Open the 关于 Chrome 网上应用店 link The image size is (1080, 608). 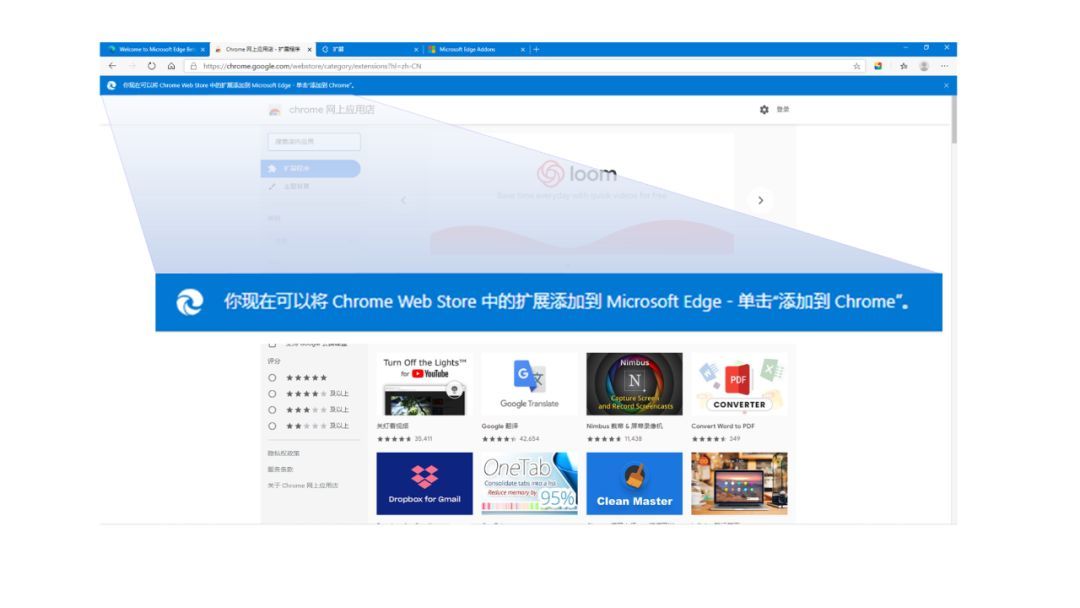[303, 485]
